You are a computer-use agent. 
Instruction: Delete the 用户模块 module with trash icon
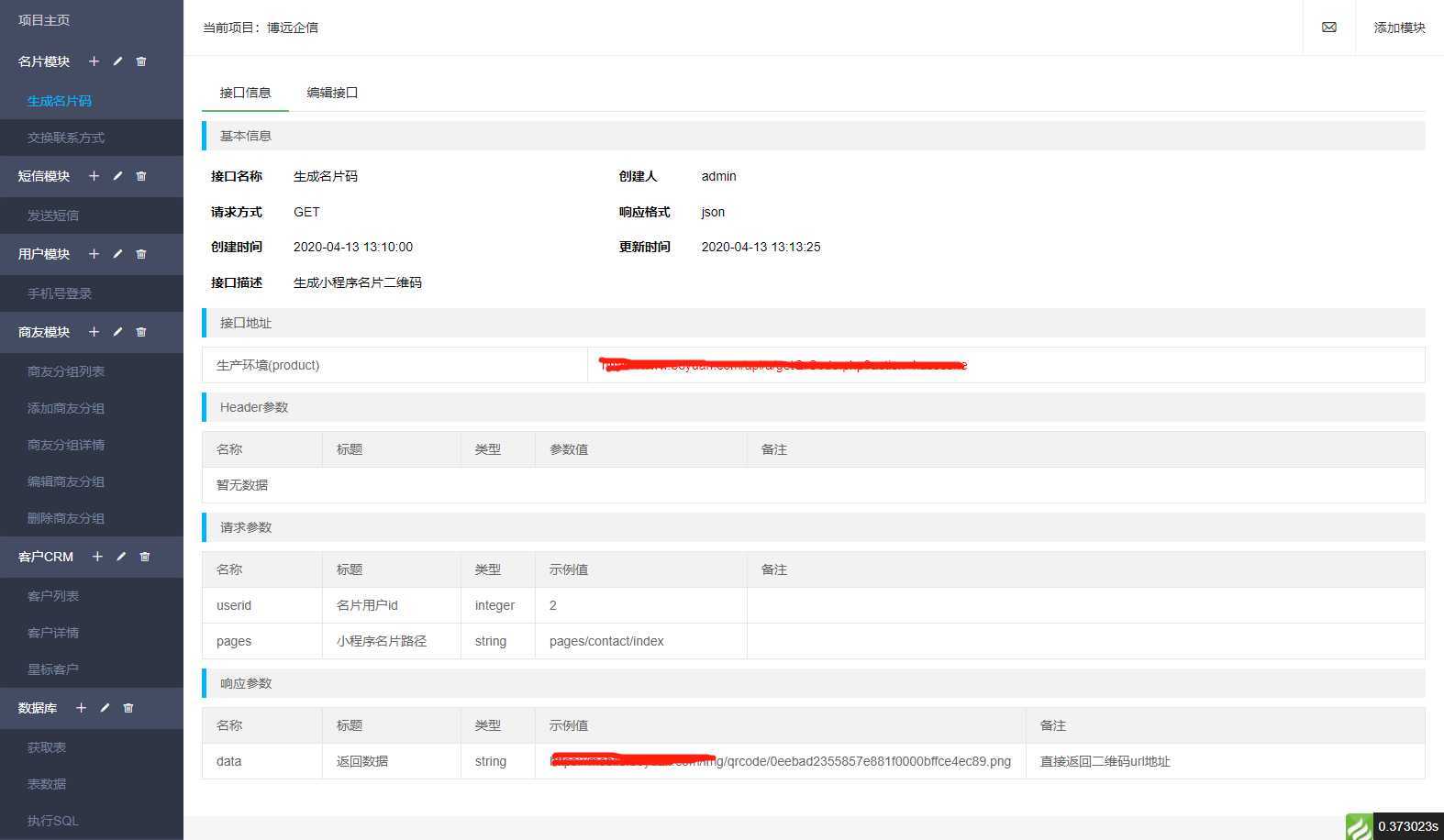click(x=141, y=254)
